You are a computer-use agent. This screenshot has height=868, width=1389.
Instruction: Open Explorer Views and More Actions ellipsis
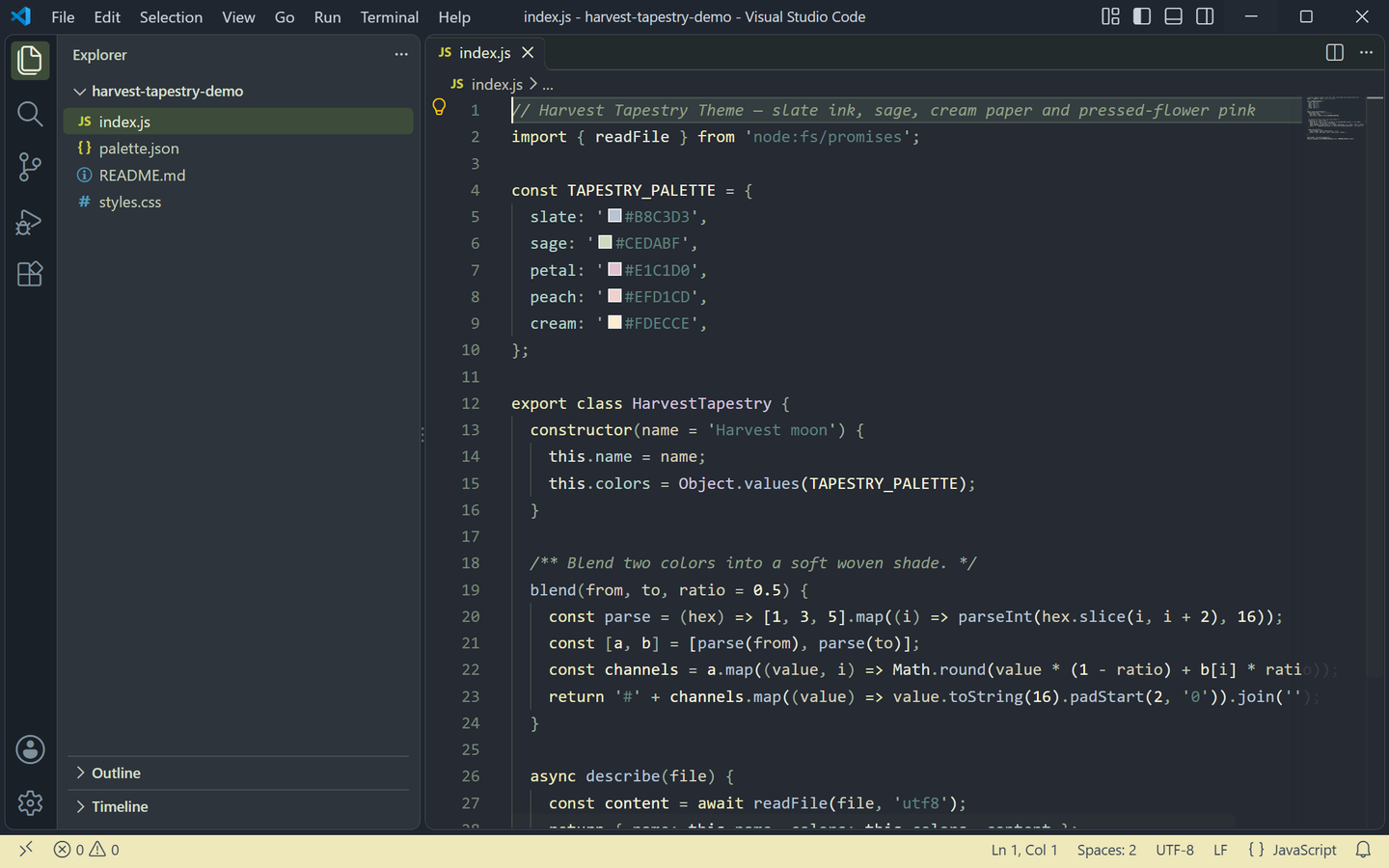(x=401, y=55)
